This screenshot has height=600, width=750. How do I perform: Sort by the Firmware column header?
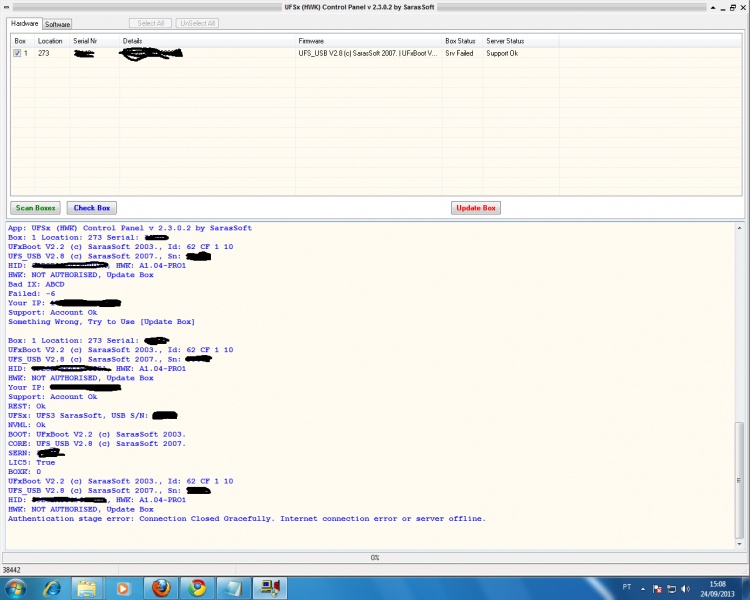(368, 41)
